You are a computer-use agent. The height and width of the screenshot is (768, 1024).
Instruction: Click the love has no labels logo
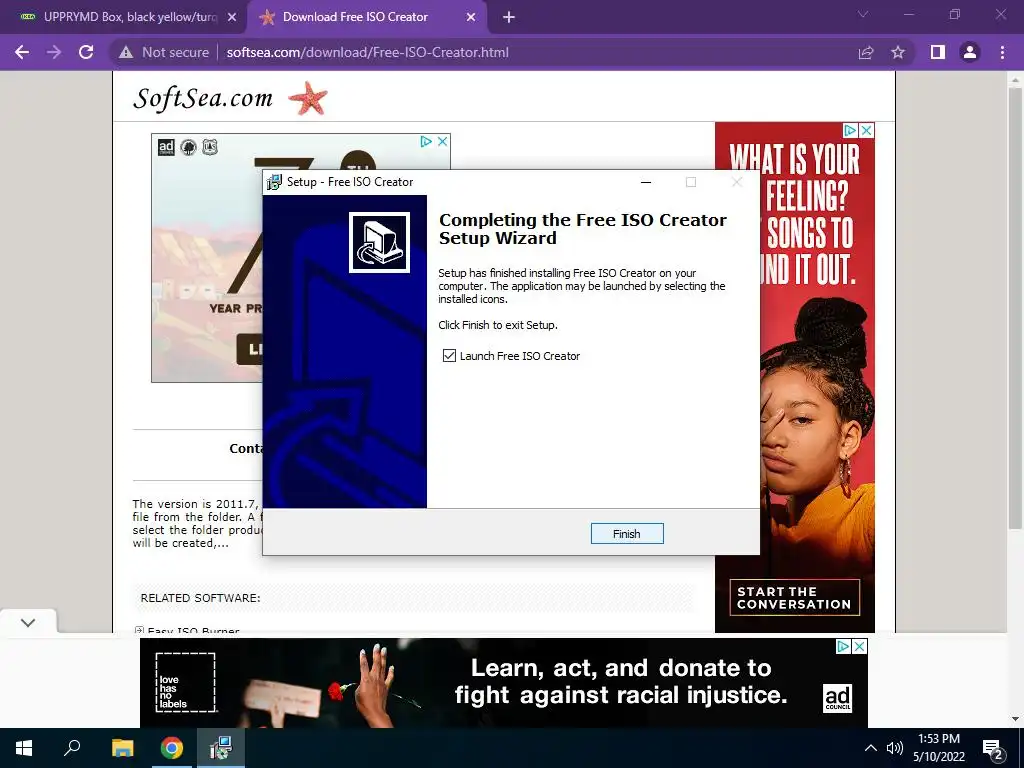[185, 682]
